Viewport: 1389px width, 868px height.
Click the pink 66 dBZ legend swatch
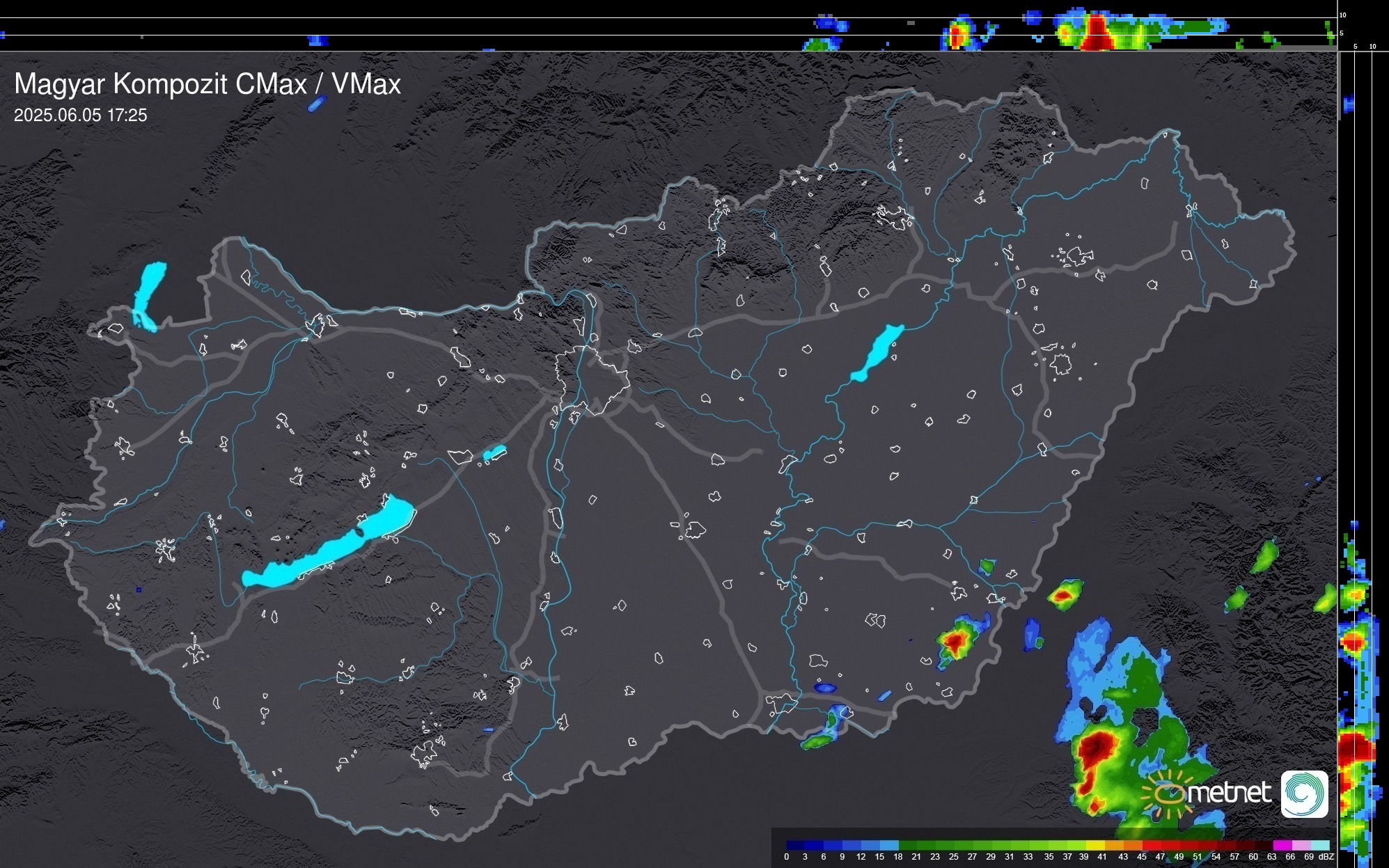pos(1300,845)
